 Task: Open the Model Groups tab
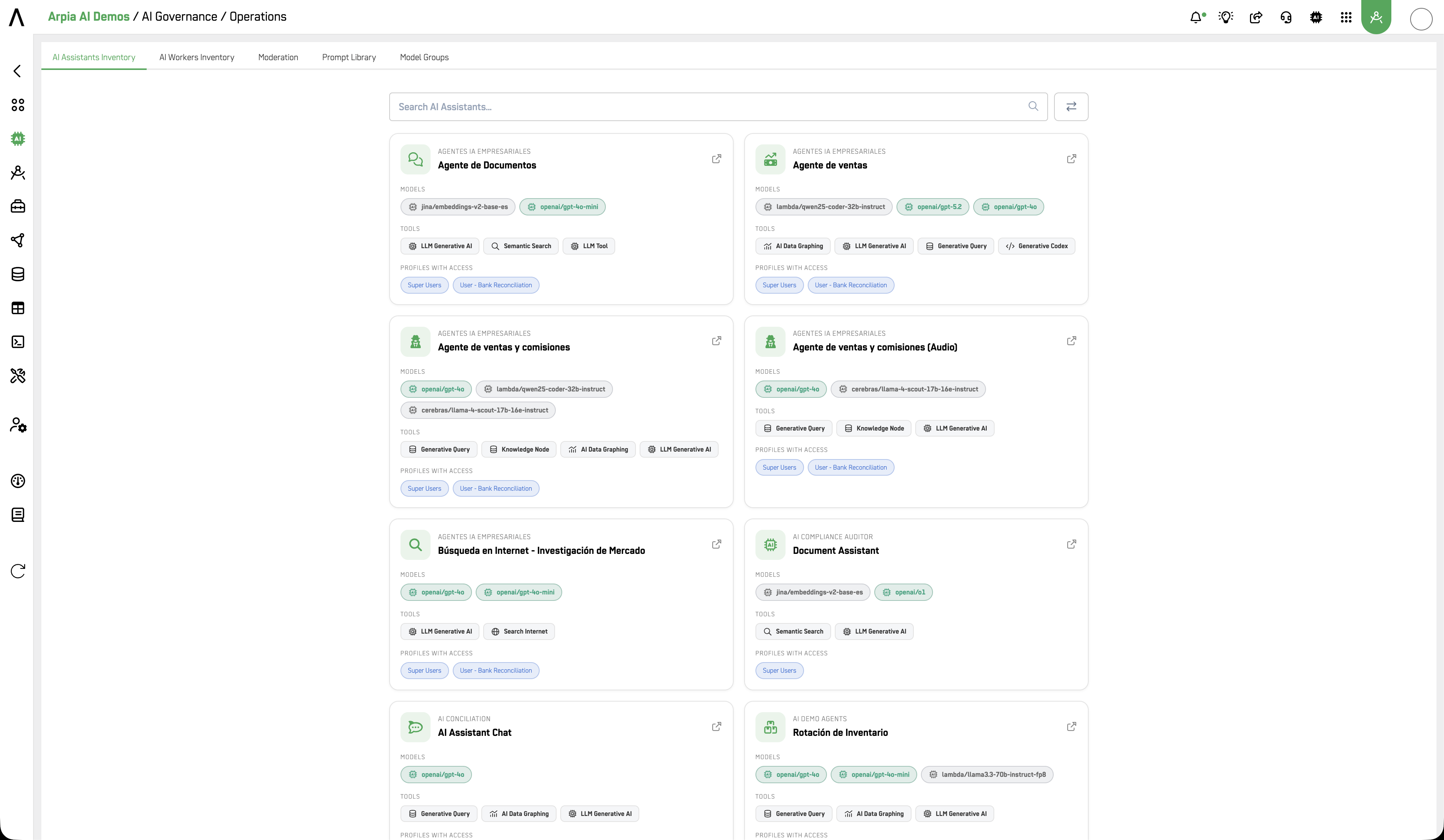click(x=424, y=57)
